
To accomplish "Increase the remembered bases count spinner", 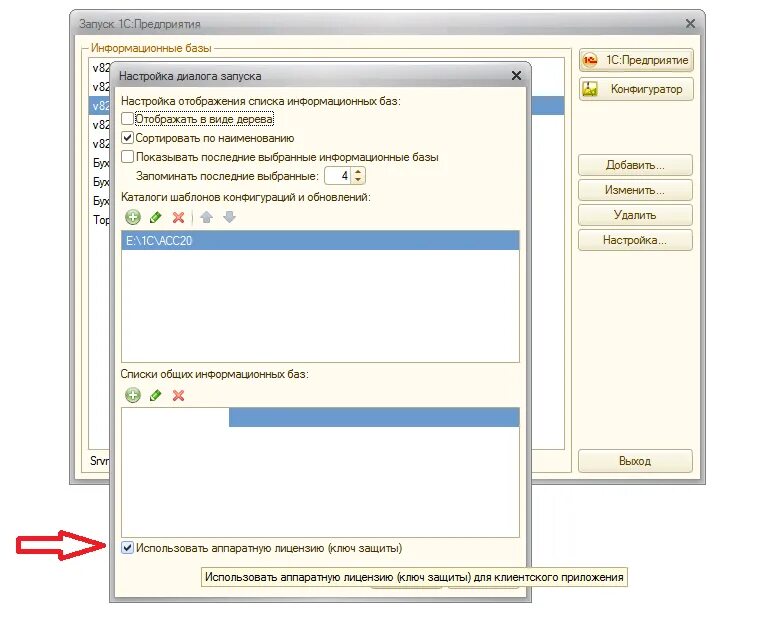I will (358, 172).
